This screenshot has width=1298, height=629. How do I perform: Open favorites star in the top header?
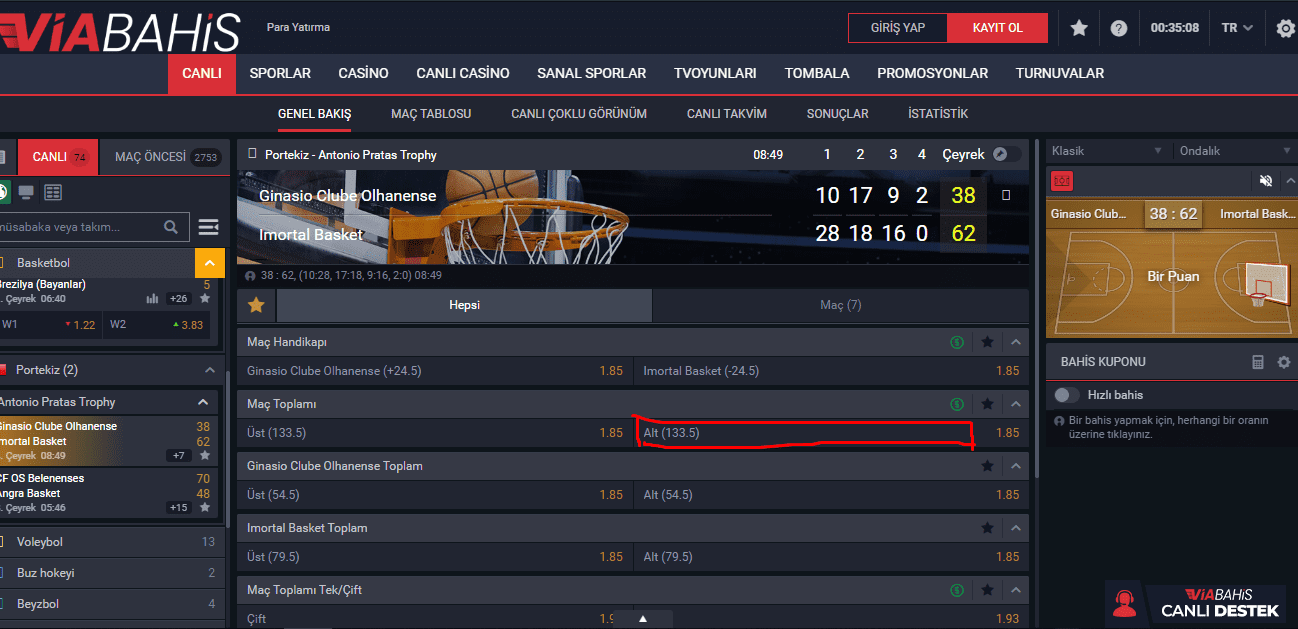click(1079, 28)
